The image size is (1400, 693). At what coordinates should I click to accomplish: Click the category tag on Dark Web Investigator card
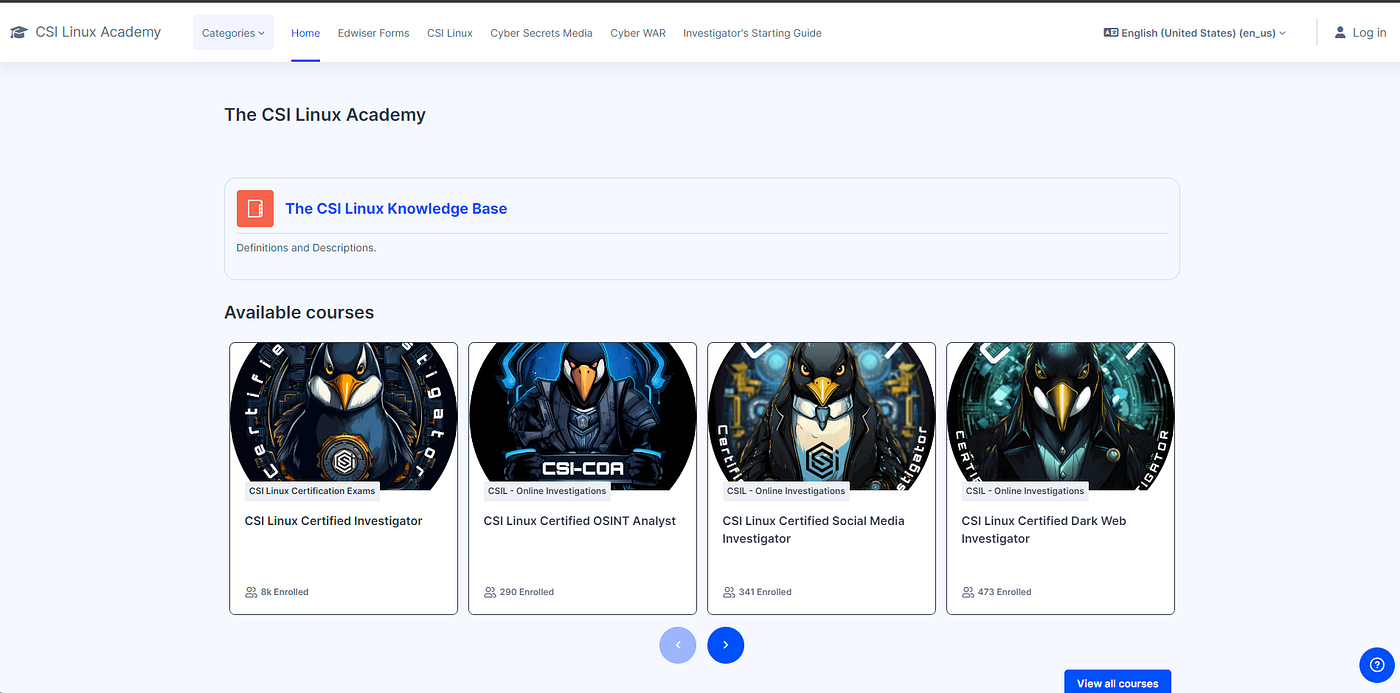[x=1025, y=491]
